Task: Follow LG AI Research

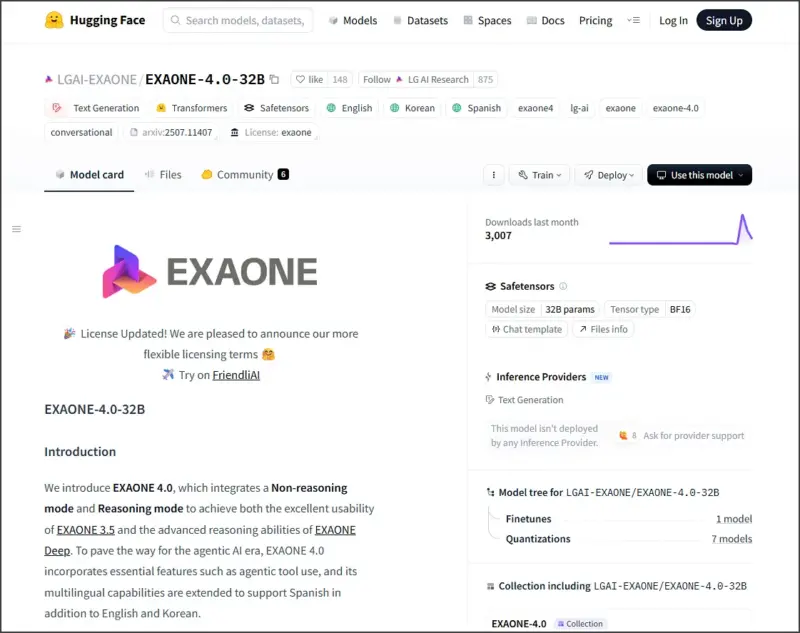Action: (x=415, y=80)
